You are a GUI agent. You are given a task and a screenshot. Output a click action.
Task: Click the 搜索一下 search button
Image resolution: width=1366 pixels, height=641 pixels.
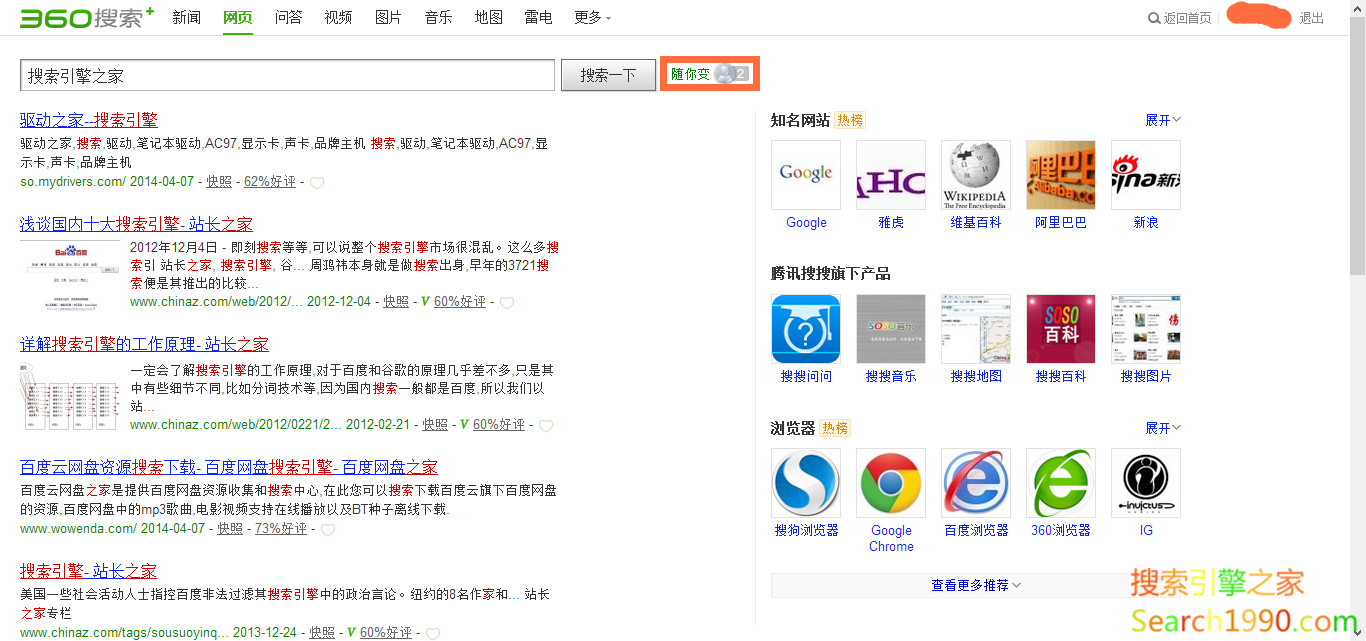608,75
